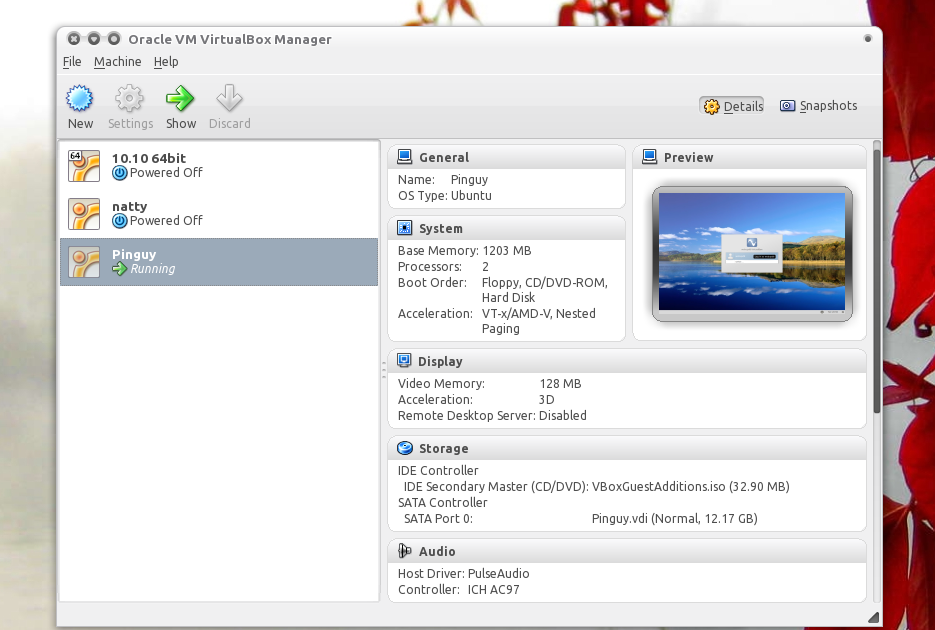Click 'Host Driver: PulseAudio' text
The width and height of the screenshot is (935, 630).
[463, 573]
